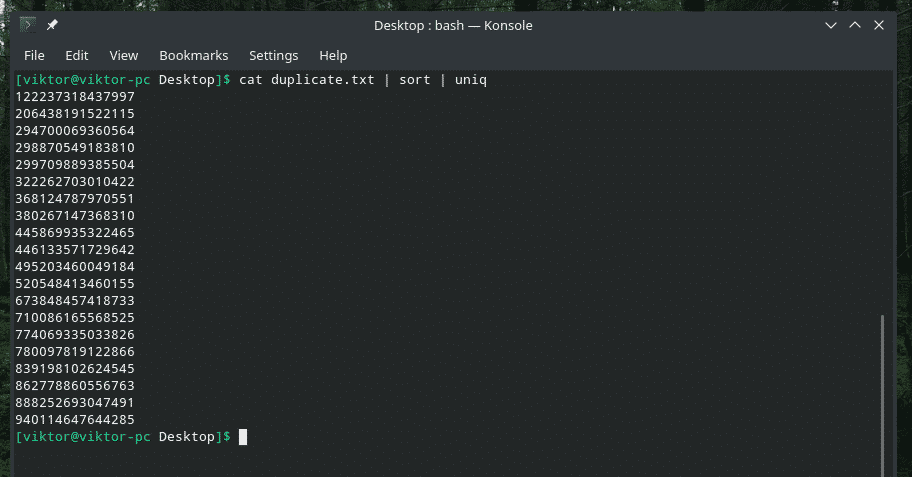This screenshot has height=477, width=912.
Task: Click the output line 673848457418733
Action: click(75, 301)
